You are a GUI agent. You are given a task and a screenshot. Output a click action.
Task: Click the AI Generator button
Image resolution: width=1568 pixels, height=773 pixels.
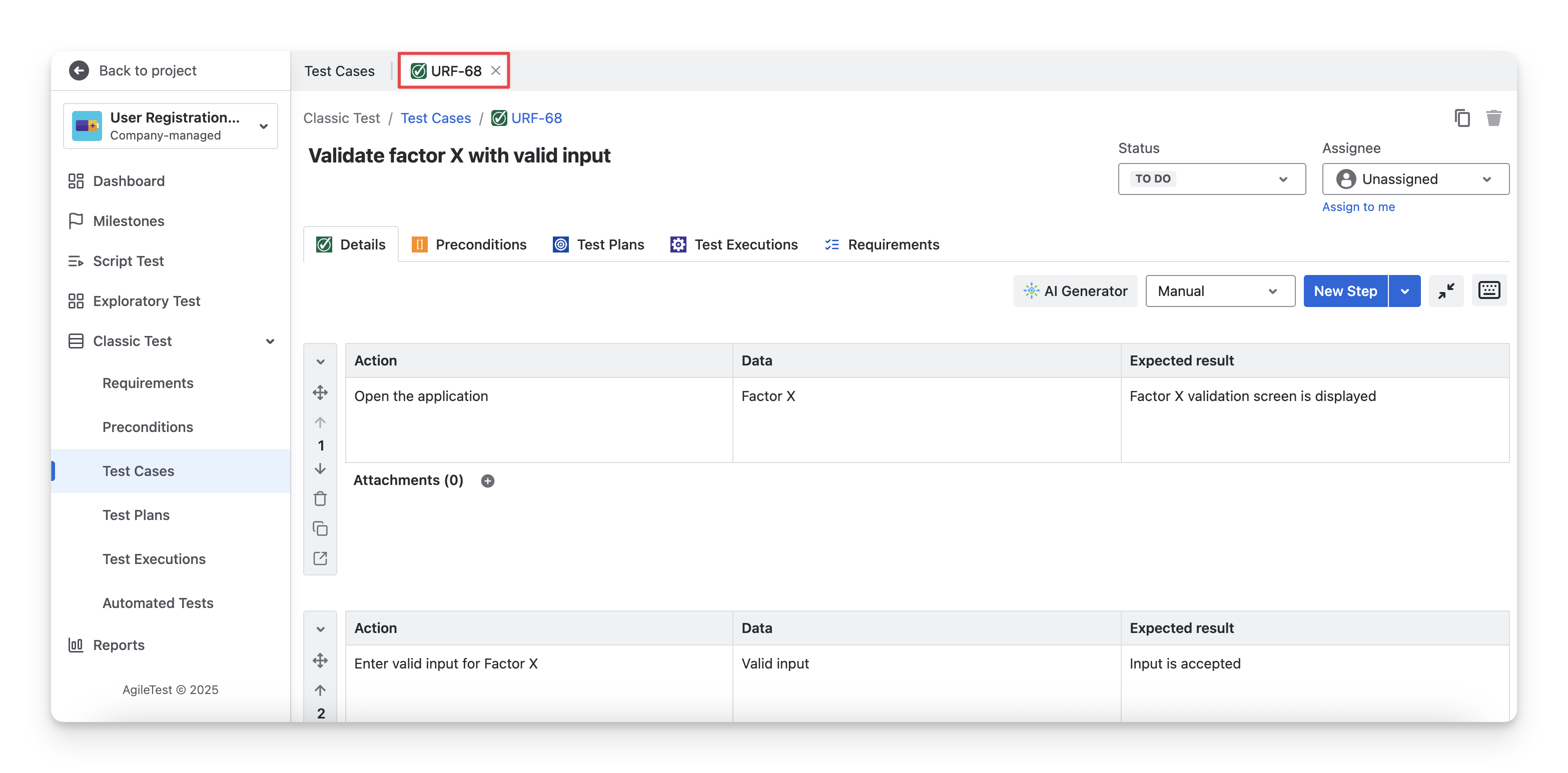1075,291
